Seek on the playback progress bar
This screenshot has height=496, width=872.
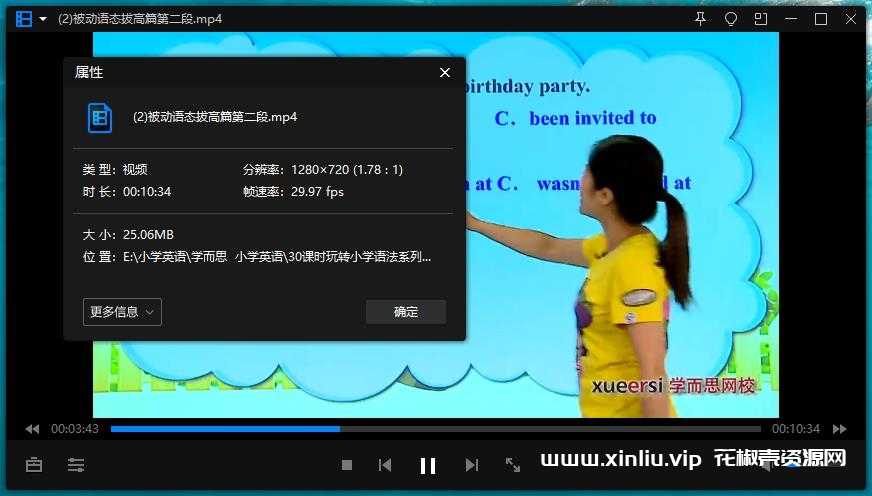pos(435,429)
